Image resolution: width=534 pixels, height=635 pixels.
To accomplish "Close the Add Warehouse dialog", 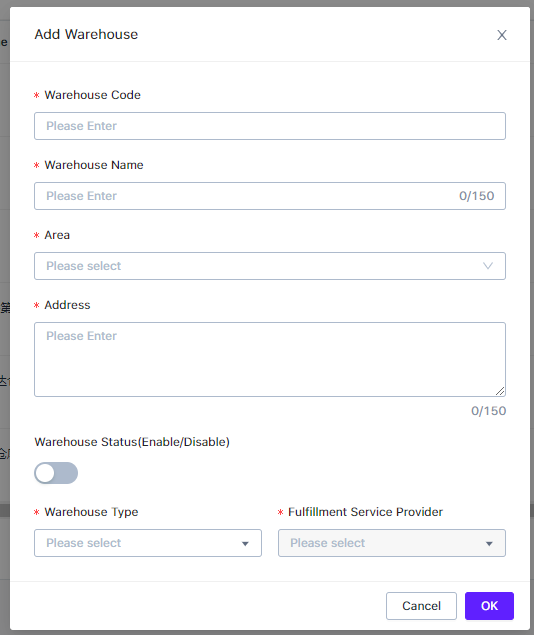I will click(502, 35).
